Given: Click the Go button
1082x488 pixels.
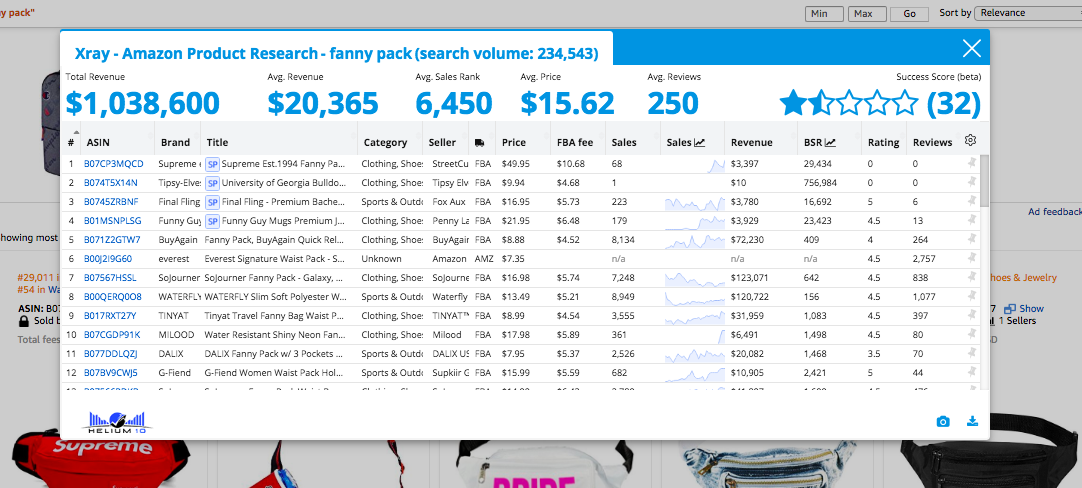Looking at the screenshot, I should point(909,14).
